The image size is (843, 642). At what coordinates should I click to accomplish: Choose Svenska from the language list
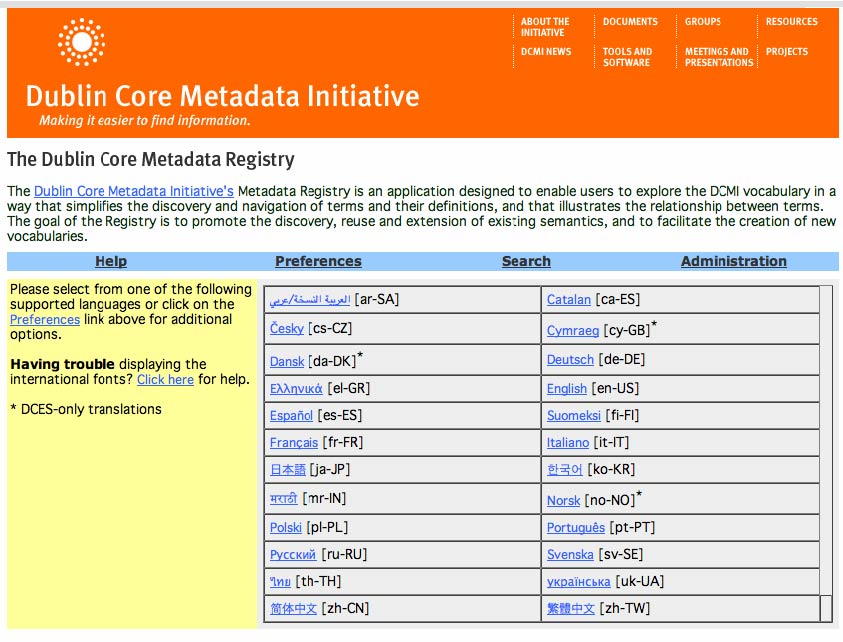pyautogui.click(x=570, y=554)
